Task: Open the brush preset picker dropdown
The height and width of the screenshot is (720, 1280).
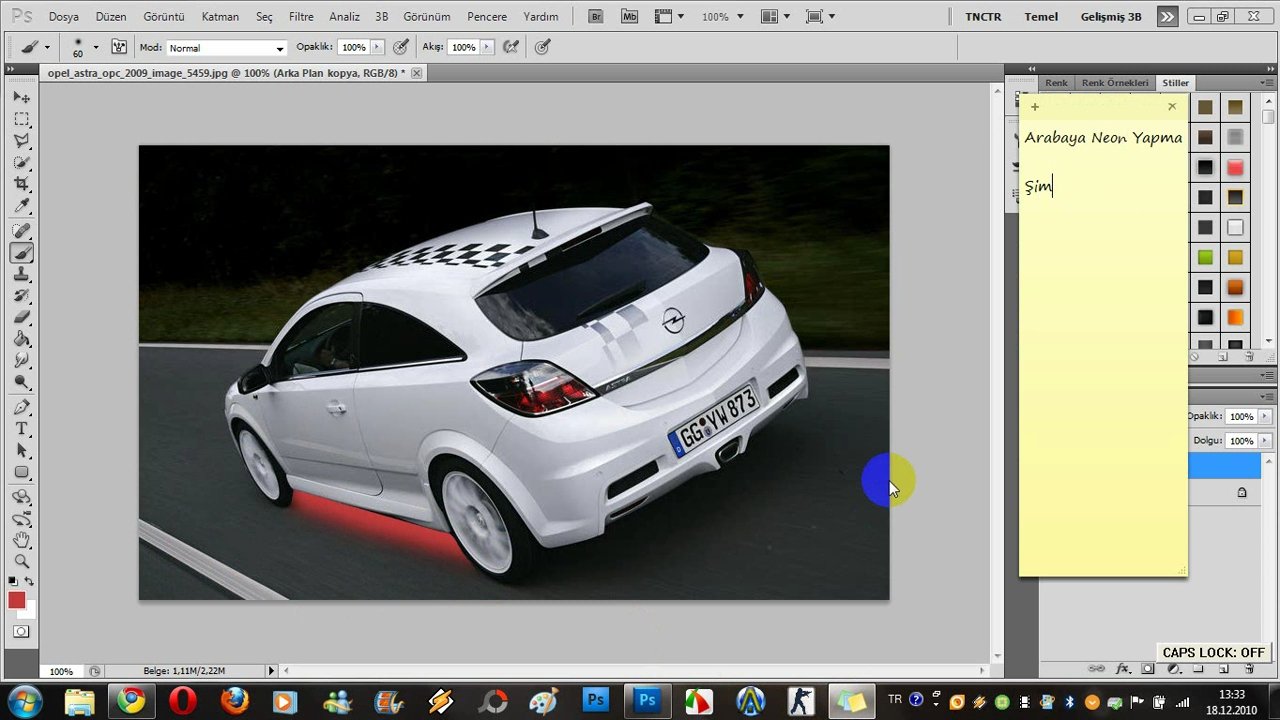Action: point(96,48)
